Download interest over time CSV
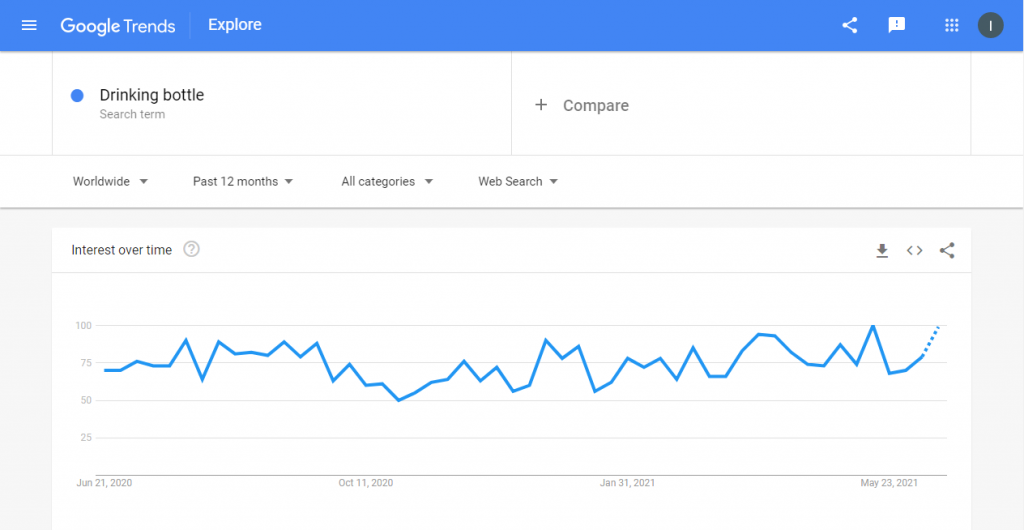Viewport: 1024px width, 530px height. pos(882,251)
